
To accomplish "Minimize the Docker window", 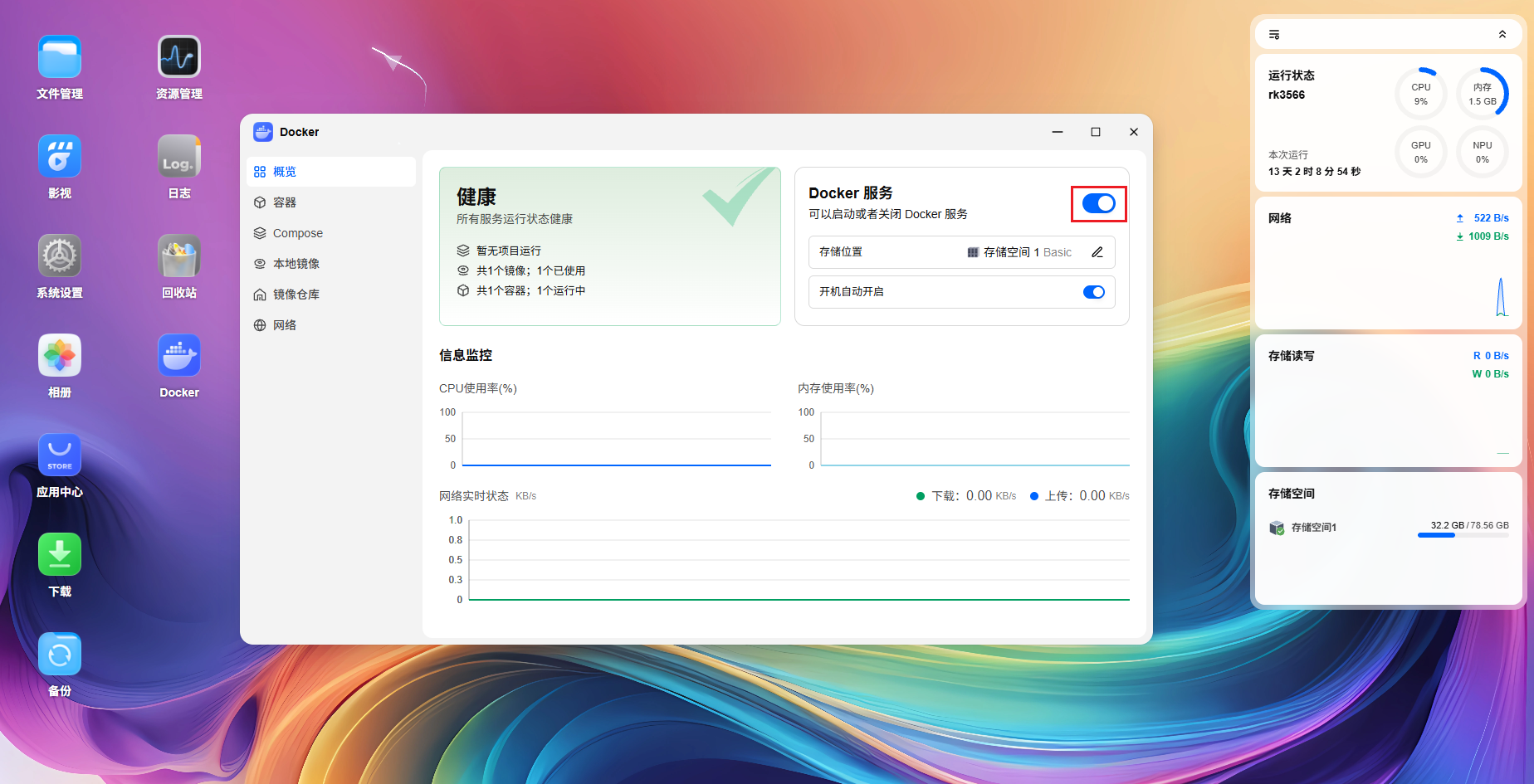I will (1058, 132).
